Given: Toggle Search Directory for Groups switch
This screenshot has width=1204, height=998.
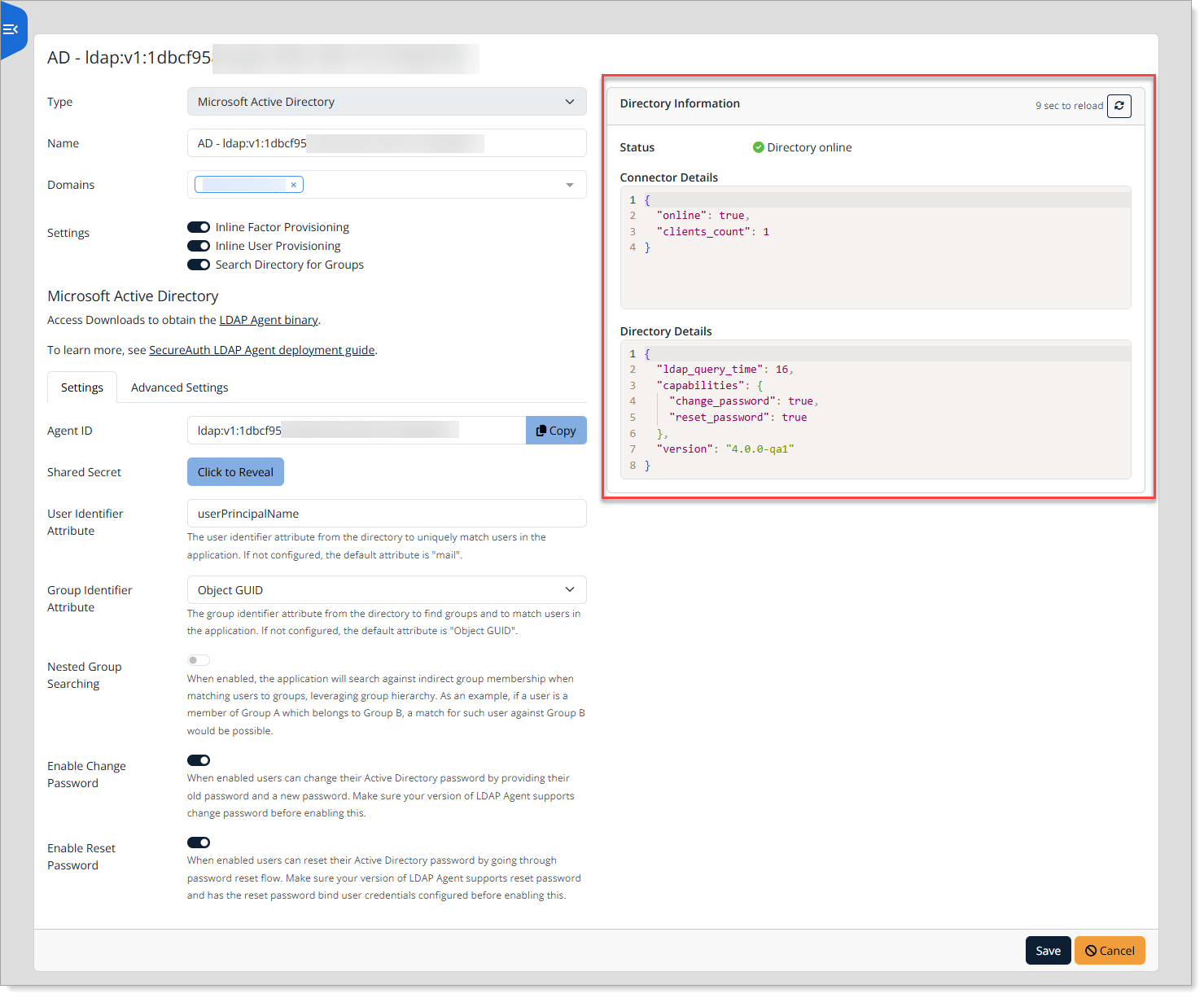Looking at the screenshot, I should (x=199, y=265).
